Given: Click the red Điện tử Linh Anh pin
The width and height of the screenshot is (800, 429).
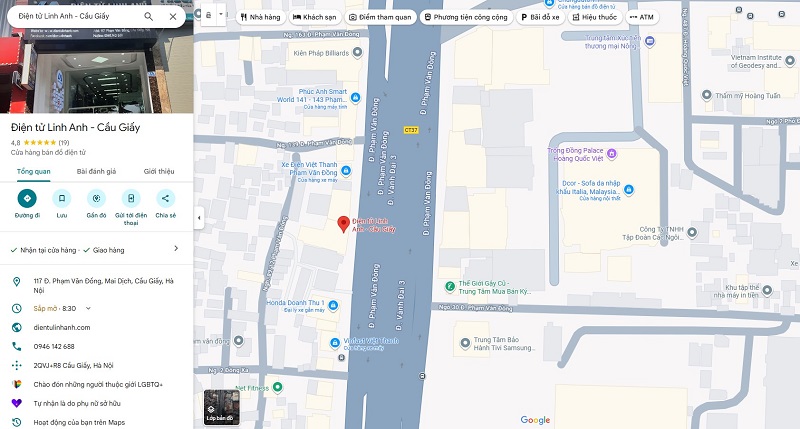Looking at the screenshot, I should tap(344, 224).
